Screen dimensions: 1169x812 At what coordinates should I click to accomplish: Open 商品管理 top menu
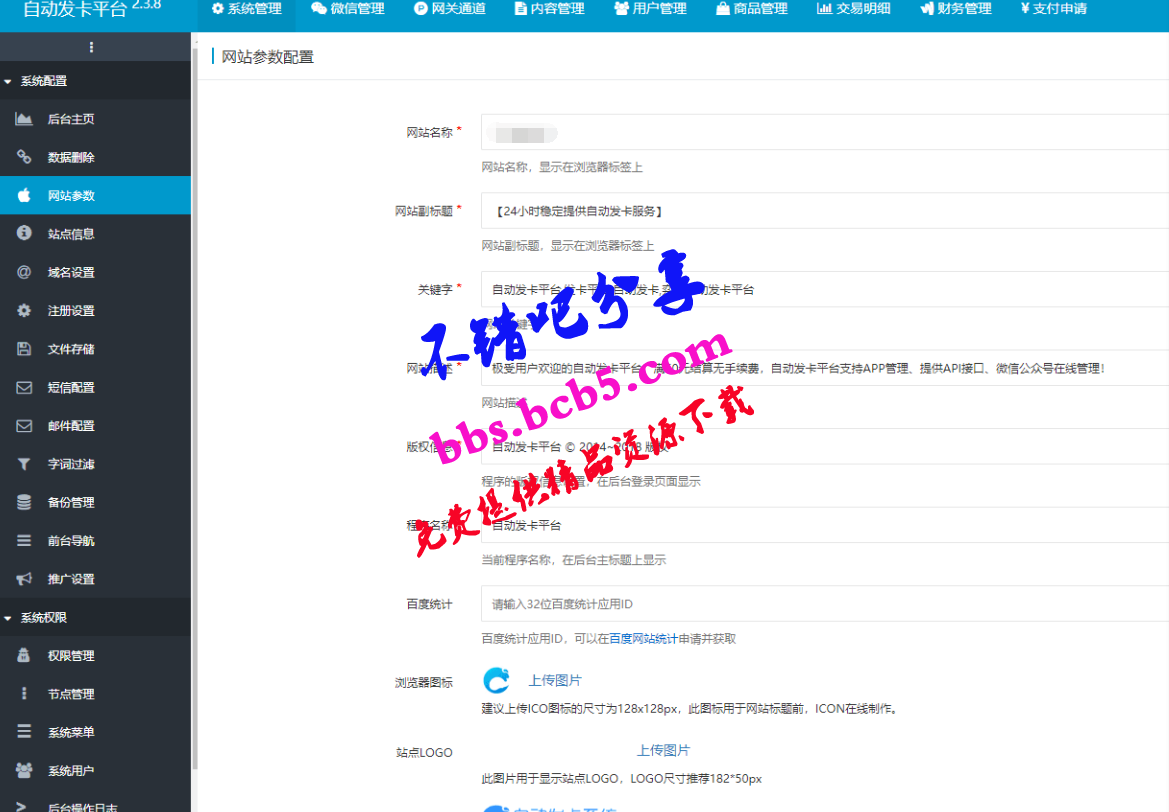[x=751, y=9]
